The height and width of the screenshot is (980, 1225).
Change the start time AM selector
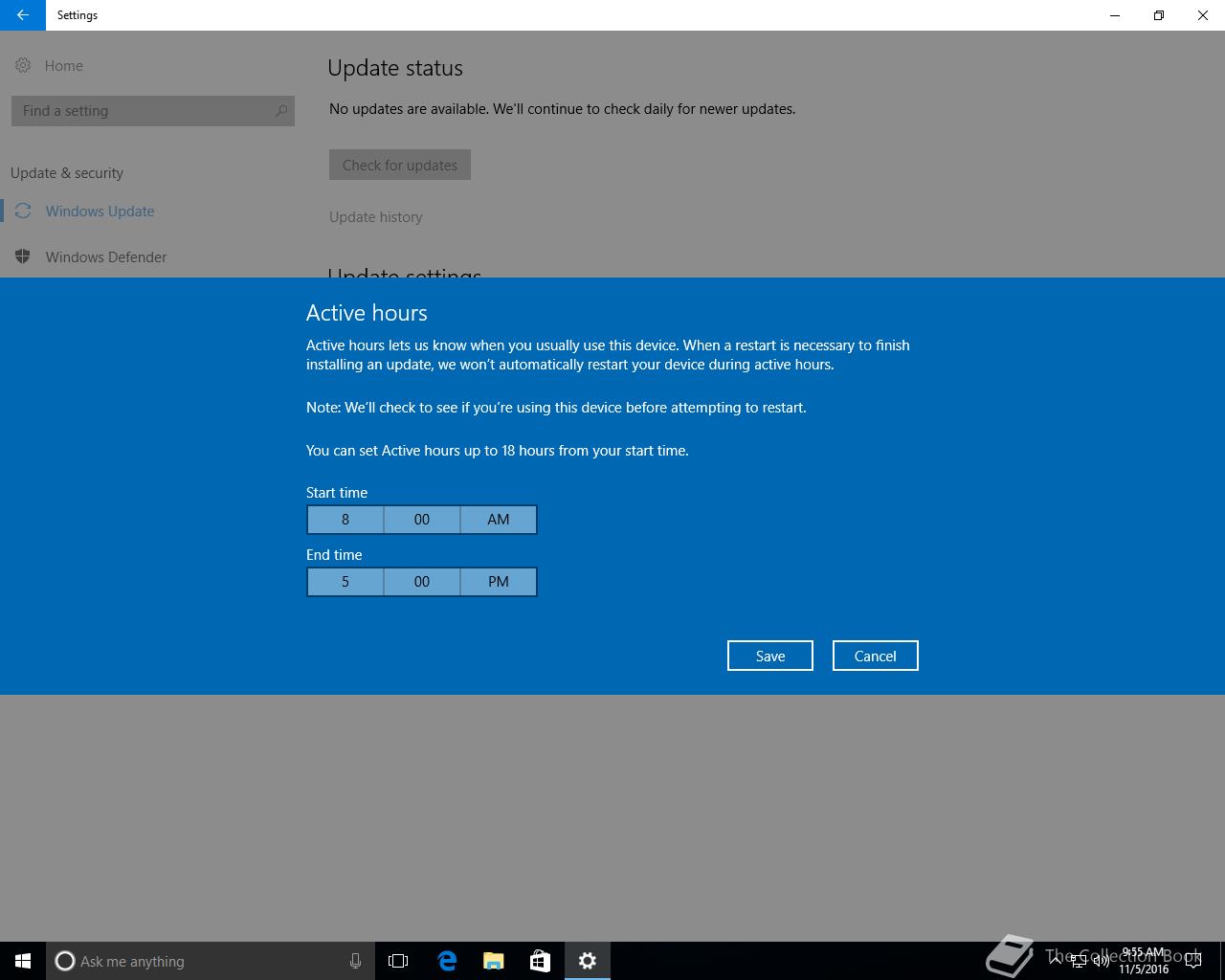pos(499,520)
